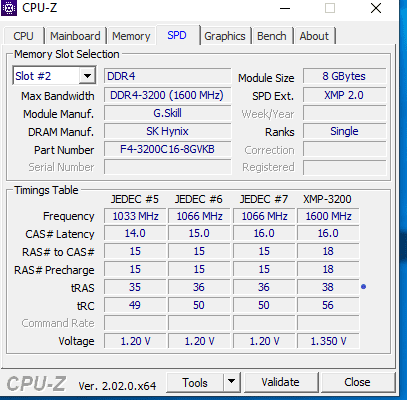
Task: Click the Single ranks value
Action: pos(344,131)
